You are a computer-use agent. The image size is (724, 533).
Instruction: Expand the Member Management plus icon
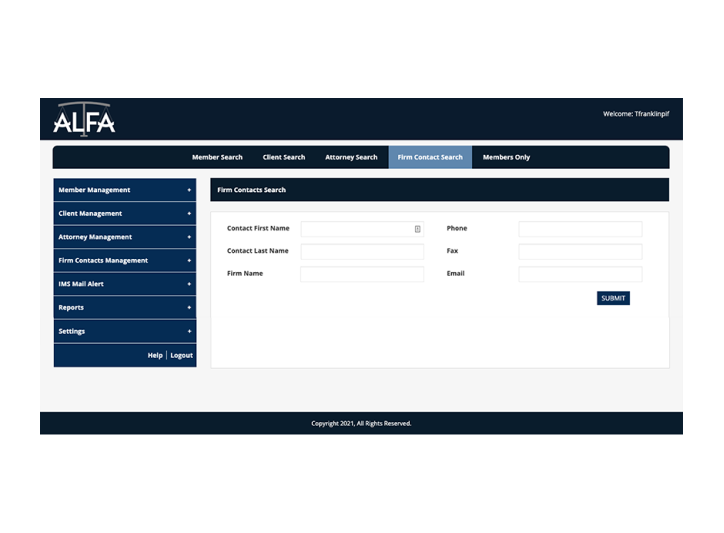(189, 190)
